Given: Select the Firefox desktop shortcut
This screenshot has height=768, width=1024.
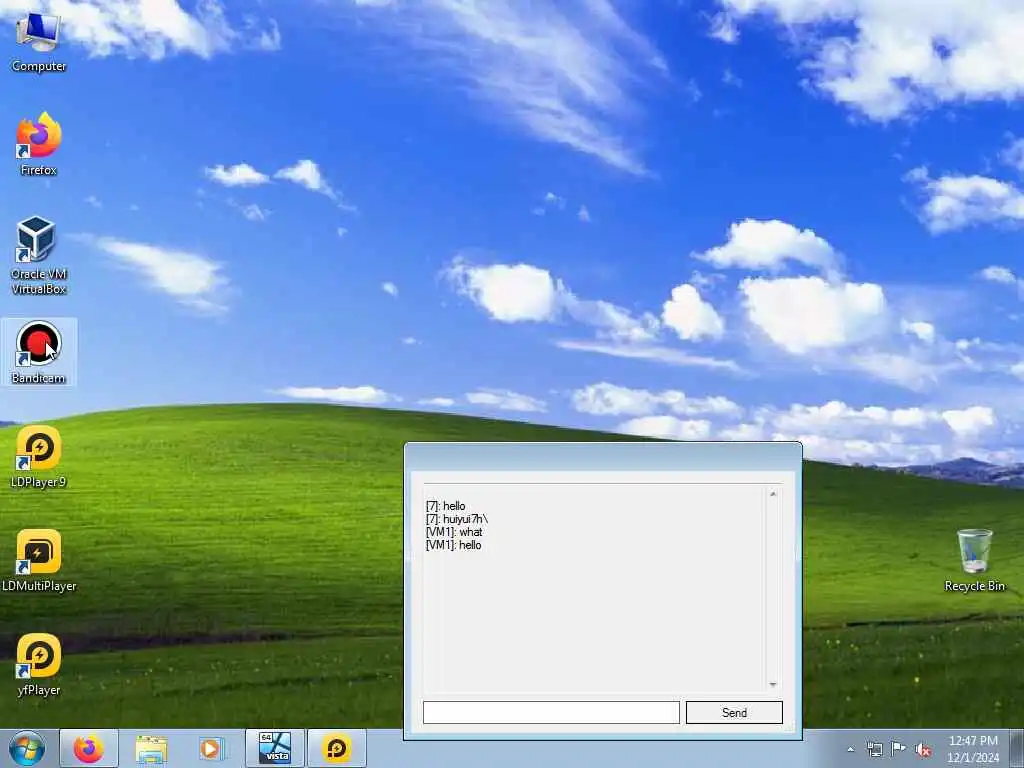Looking at the screenshot, I should pos(39,144).
